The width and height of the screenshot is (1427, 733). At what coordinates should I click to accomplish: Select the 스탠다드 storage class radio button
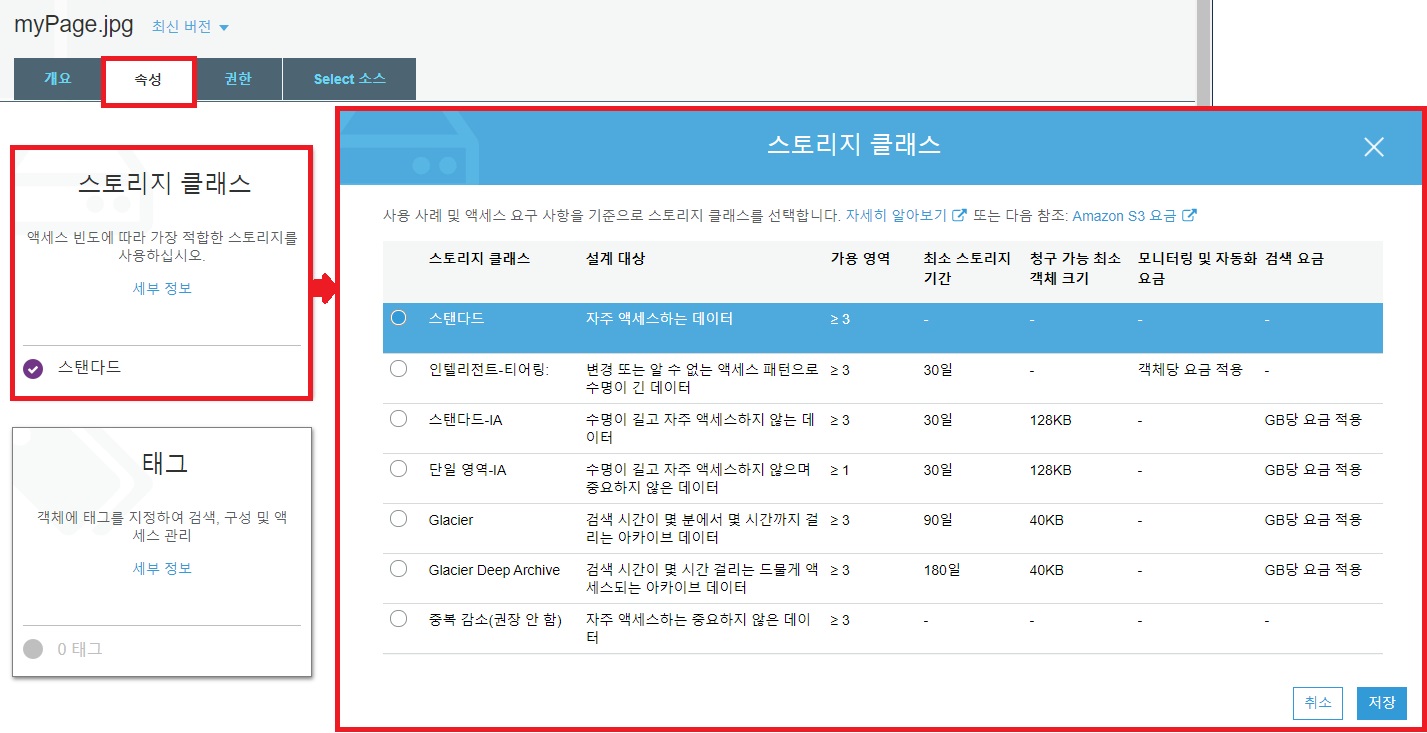coord(398,316)
